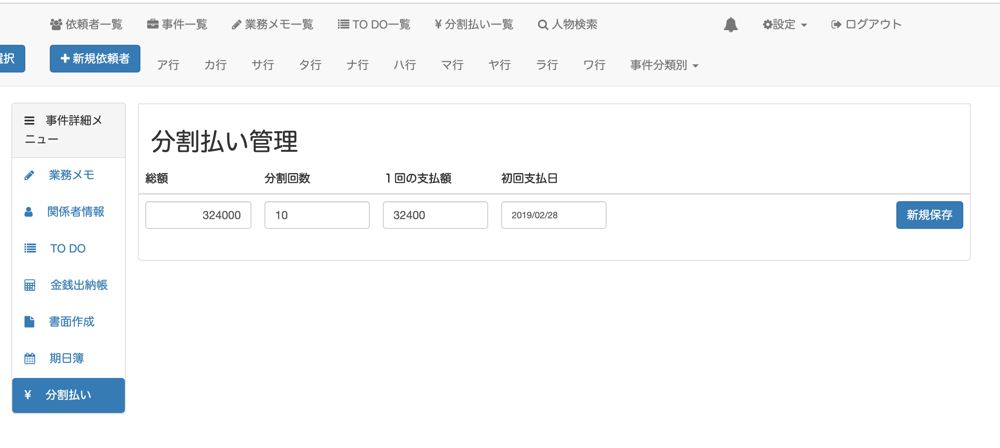The image size is (1000, 448).
Task: Click the list icon beside TO DO
Action: [29, 248]
